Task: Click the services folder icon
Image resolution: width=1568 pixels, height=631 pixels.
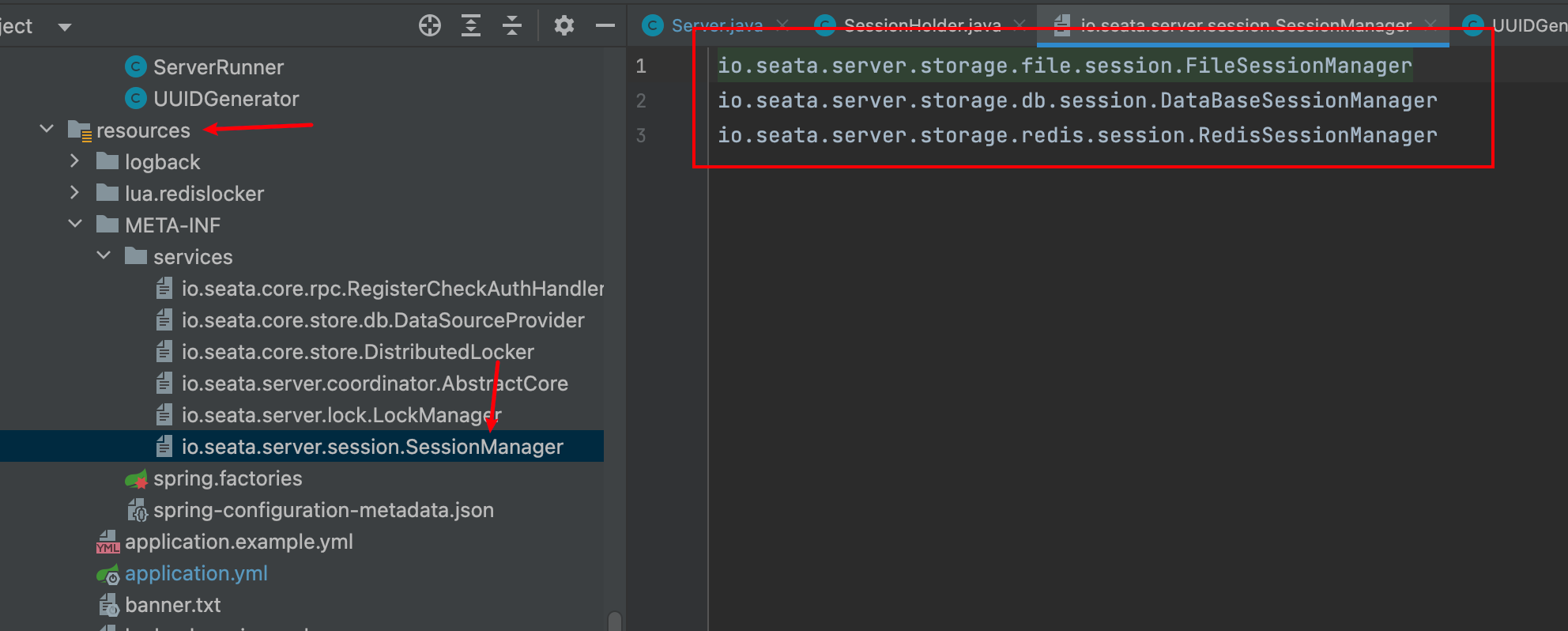Action: (136, 256)
